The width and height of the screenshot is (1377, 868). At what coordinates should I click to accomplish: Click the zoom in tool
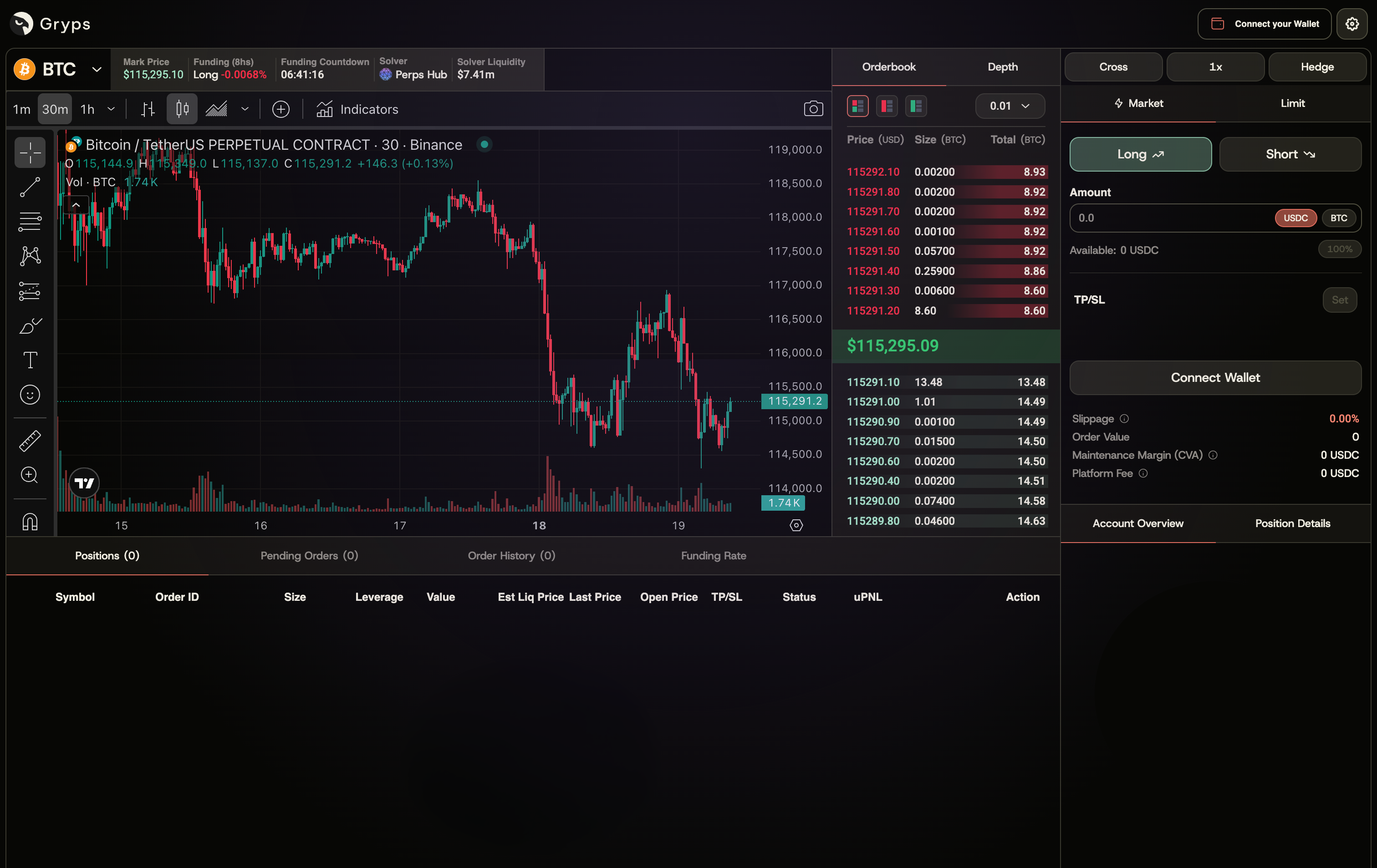coord(30,475)
